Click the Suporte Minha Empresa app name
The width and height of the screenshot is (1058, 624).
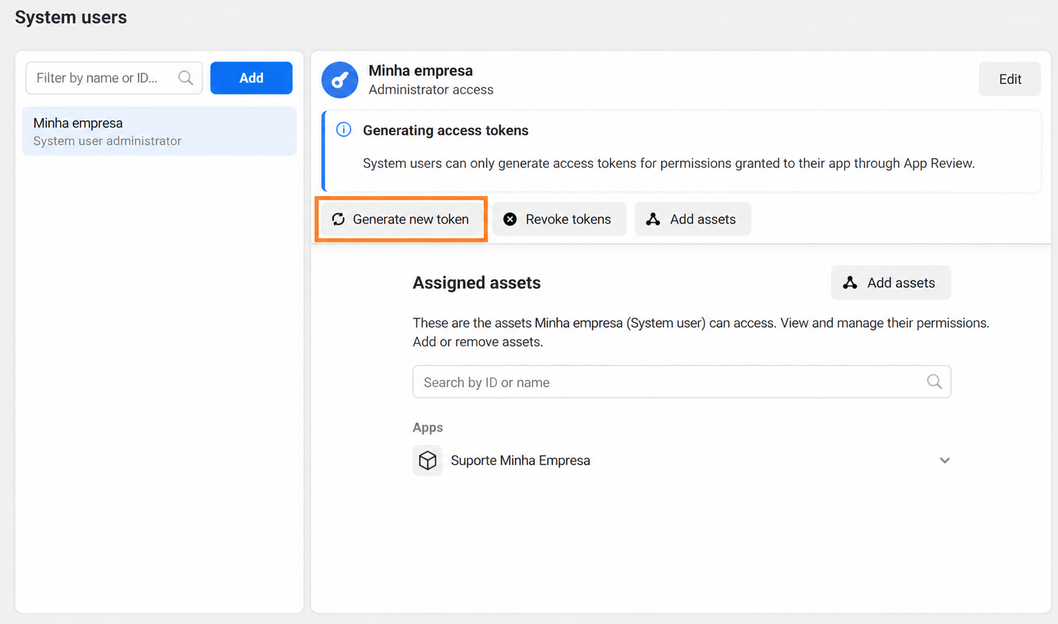[520, 460]
